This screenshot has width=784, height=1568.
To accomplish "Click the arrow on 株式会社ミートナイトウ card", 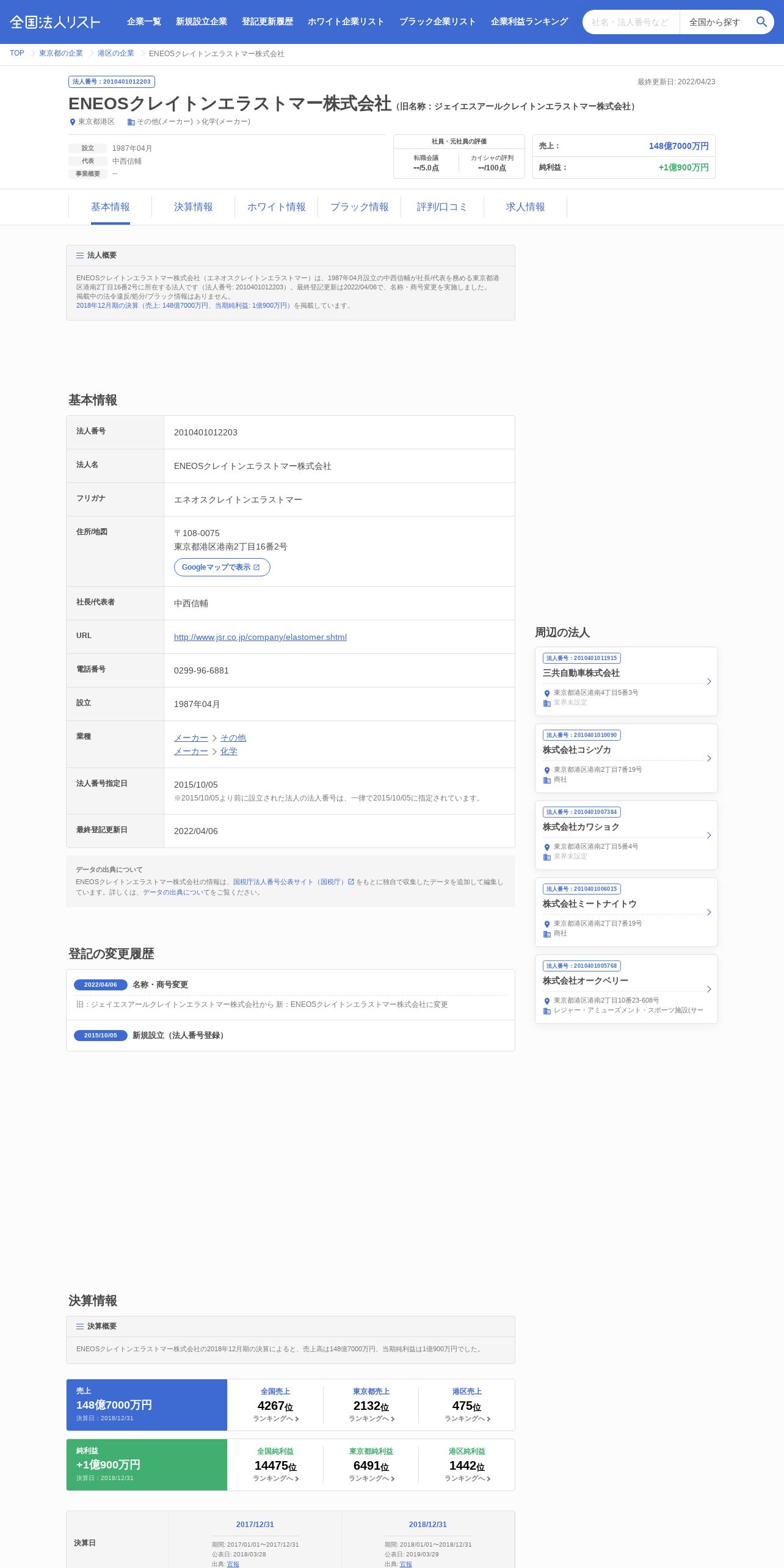I will pyautogui.click(x=709, y=912).
